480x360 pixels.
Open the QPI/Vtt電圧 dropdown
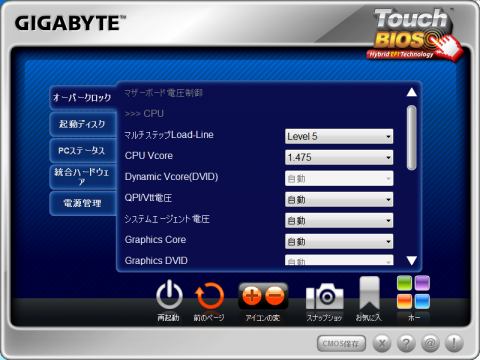(x=339, y=200)
